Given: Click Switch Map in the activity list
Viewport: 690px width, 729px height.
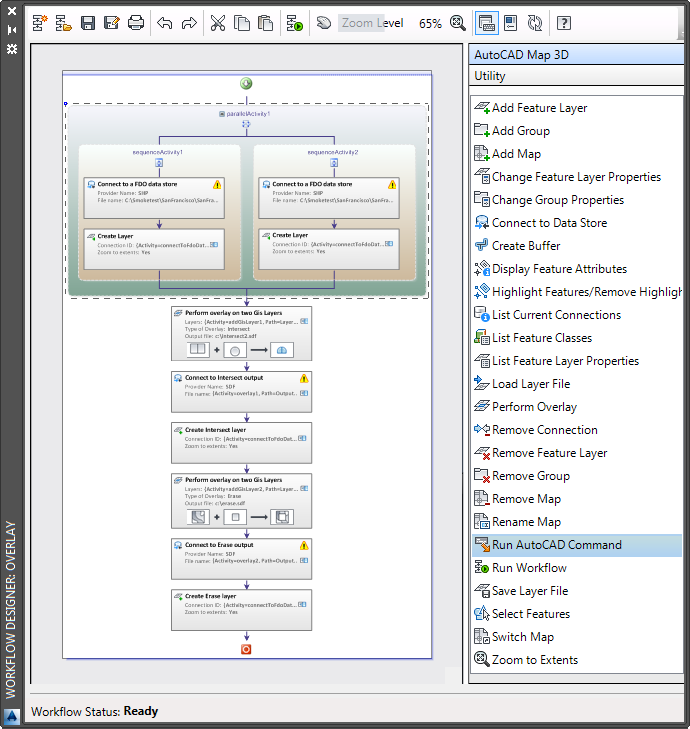Looking at the screenshot, I should tap(577, 637).
